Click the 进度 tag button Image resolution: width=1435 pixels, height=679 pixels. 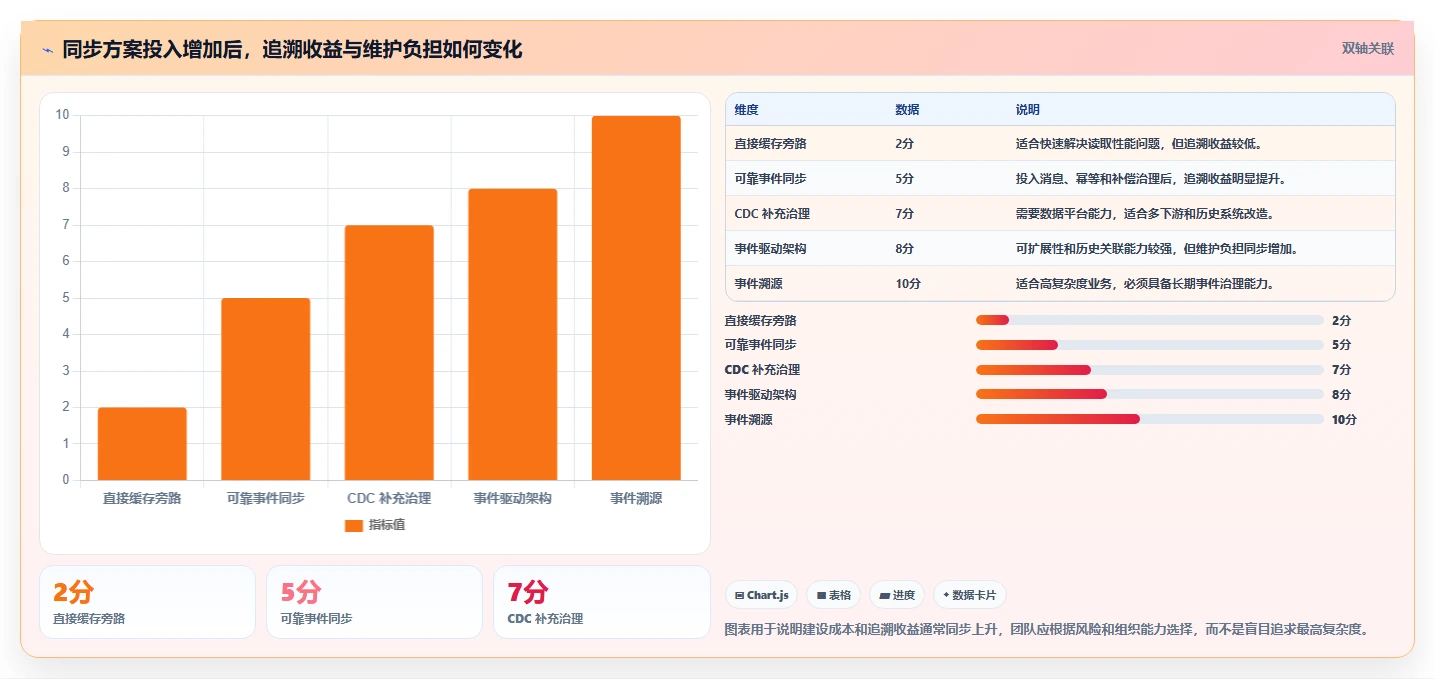(897, 595)
